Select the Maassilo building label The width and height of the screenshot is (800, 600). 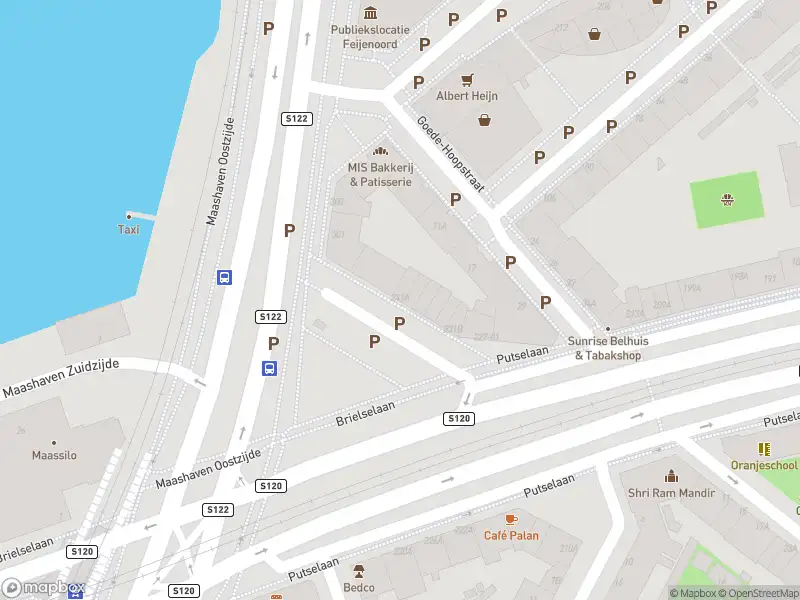tap(55, 455)
